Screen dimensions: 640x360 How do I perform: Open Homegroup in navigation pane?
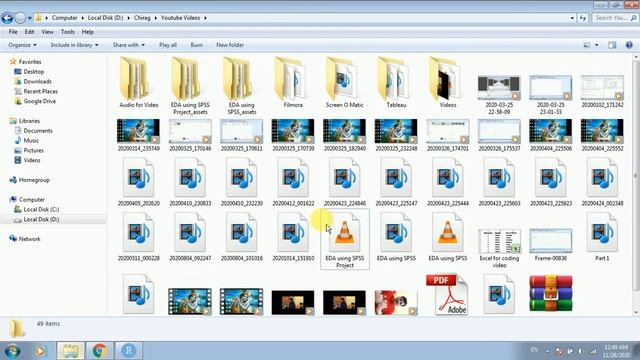(x=34, y=180)
